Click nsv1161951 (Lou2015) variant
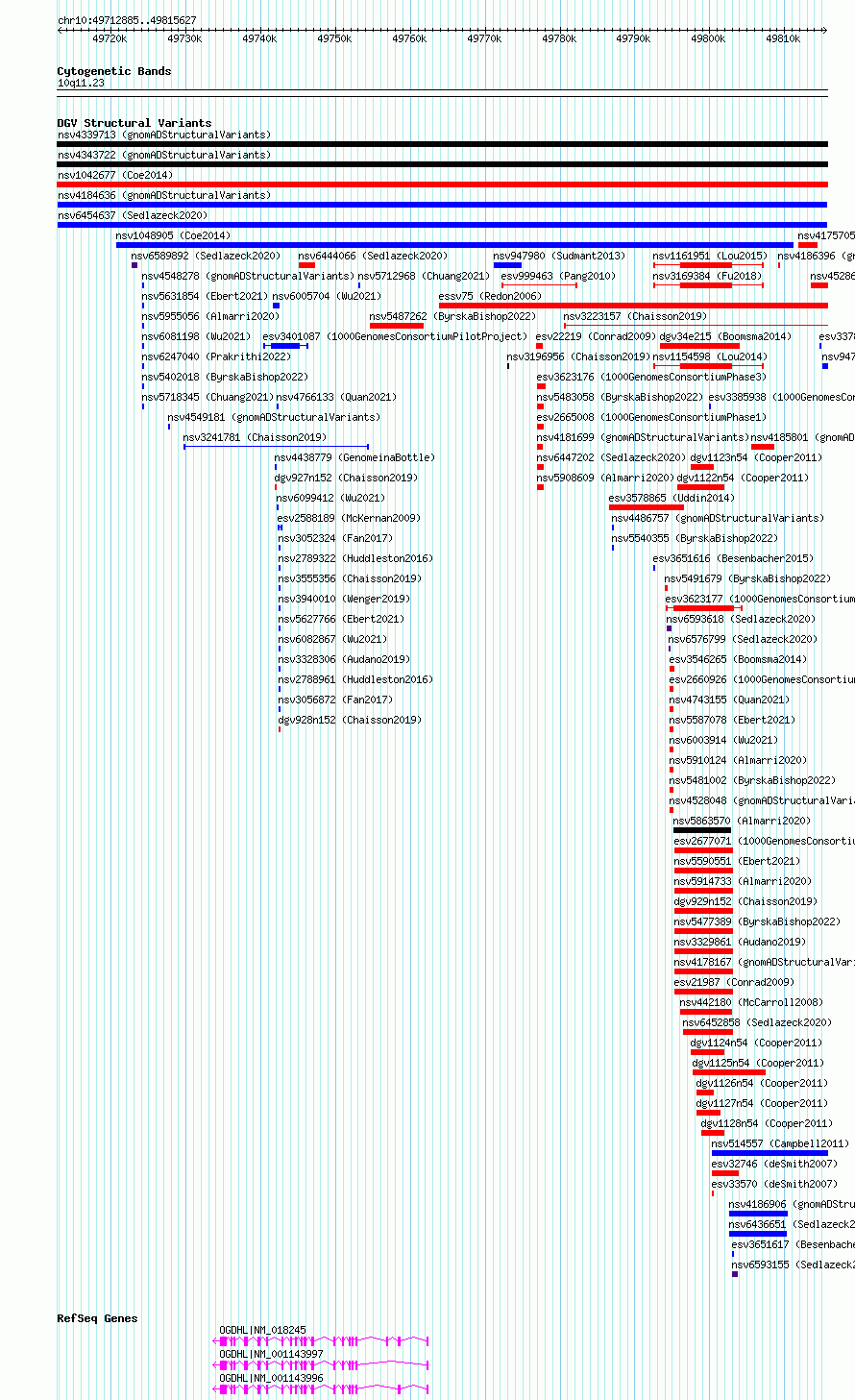Screen dimensions: 855x1400 pos(710,256)
